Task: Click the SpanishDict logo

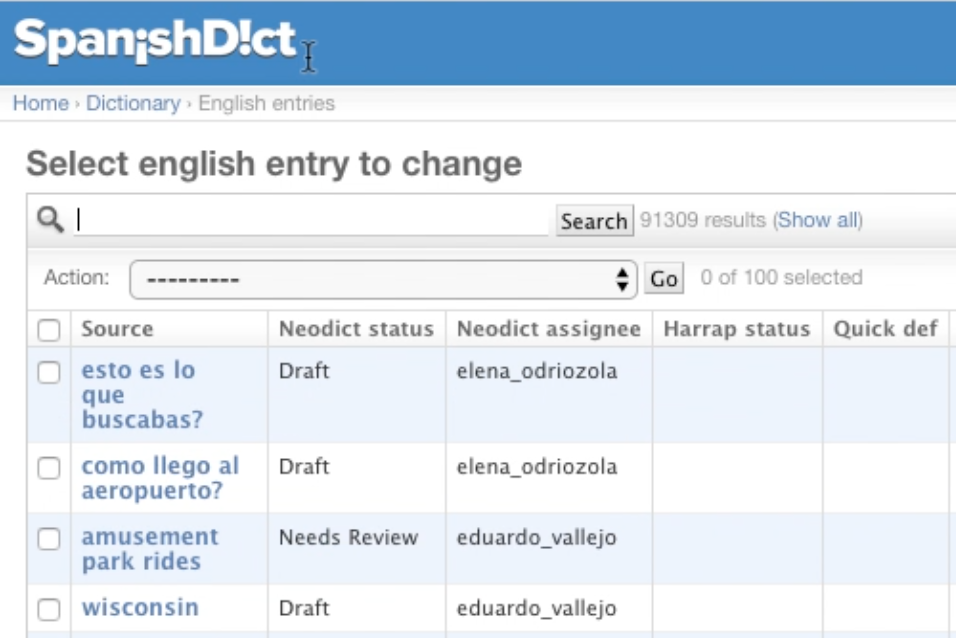Action: [155, 40]
